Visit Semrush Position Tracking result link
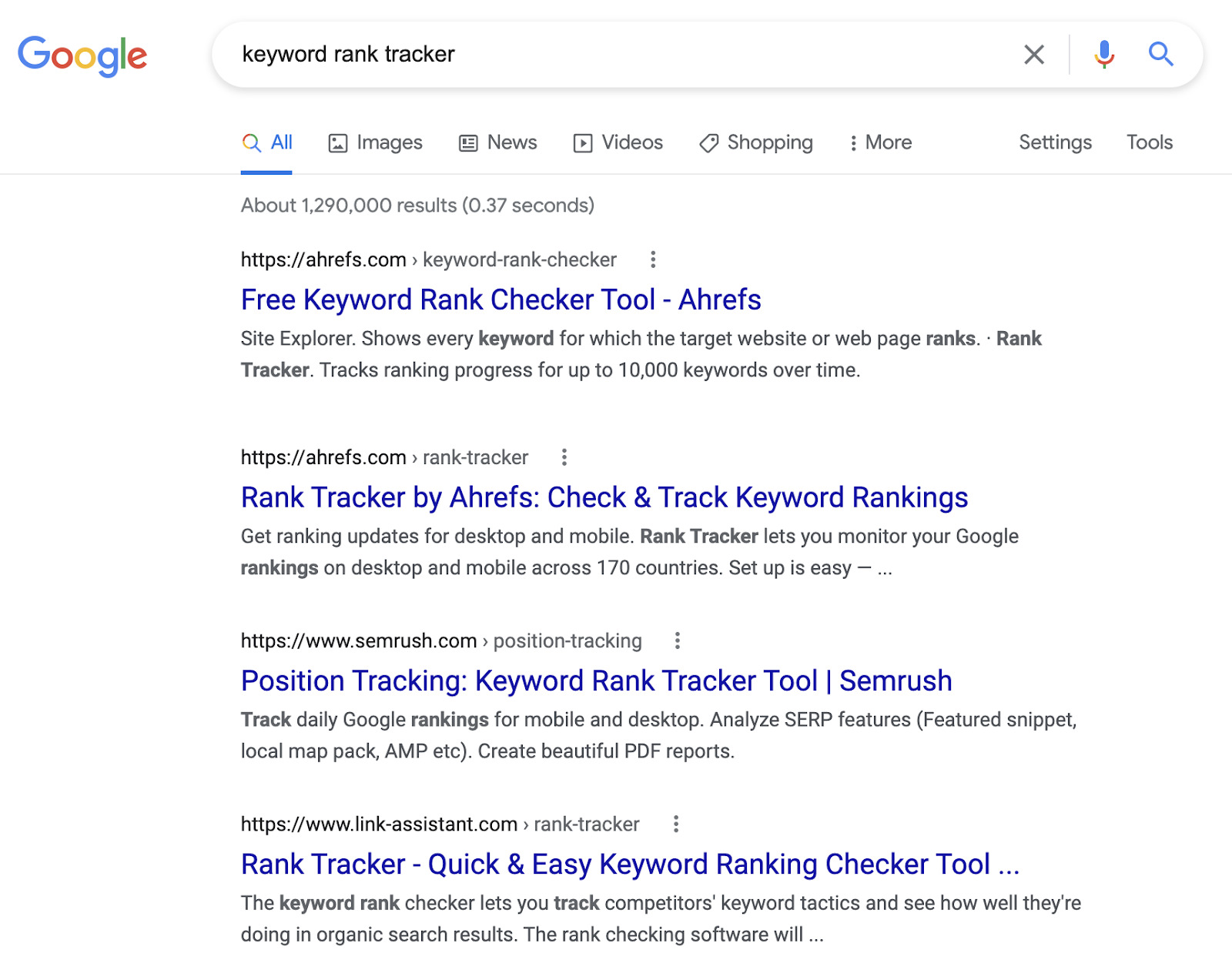 (596, 681)
